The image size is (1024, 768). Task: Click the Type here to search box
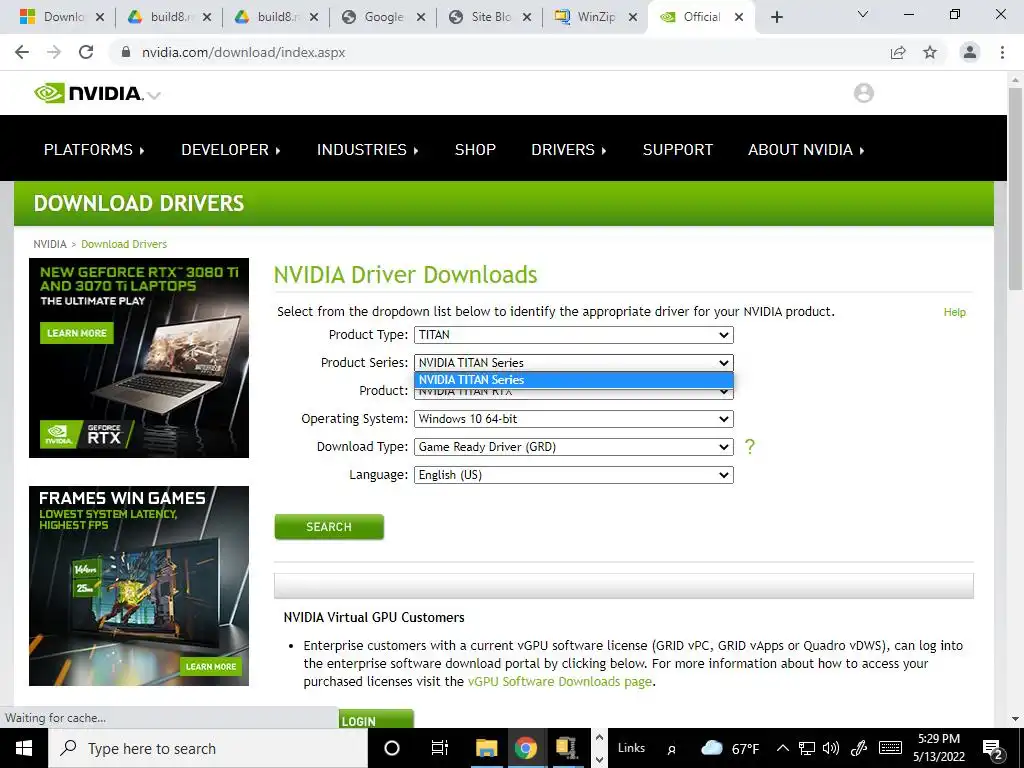(x=208, y=748)
